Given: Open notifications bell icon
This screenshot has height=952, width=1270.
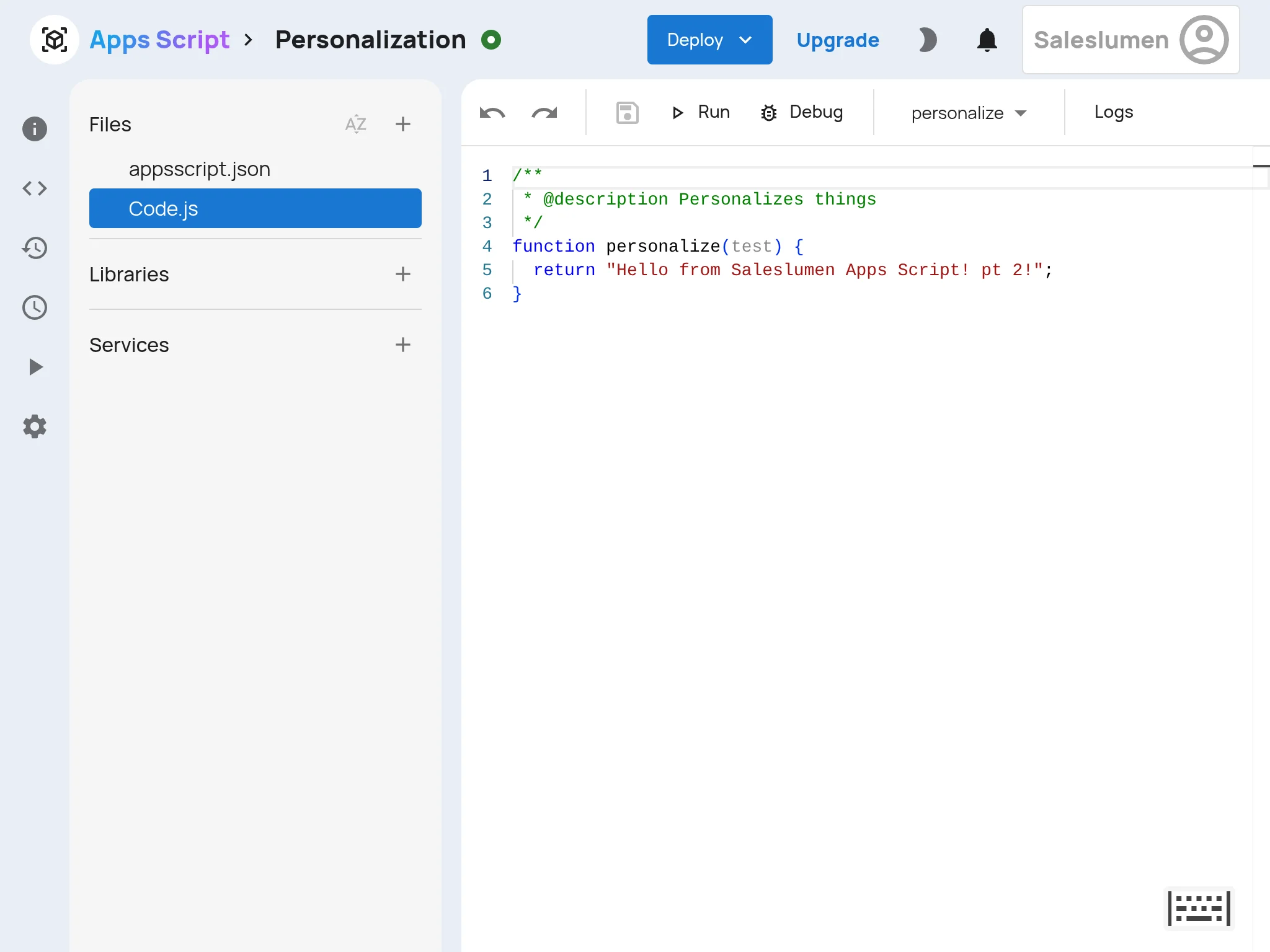Looking at the screenshot, I should [x=987, y=40].
